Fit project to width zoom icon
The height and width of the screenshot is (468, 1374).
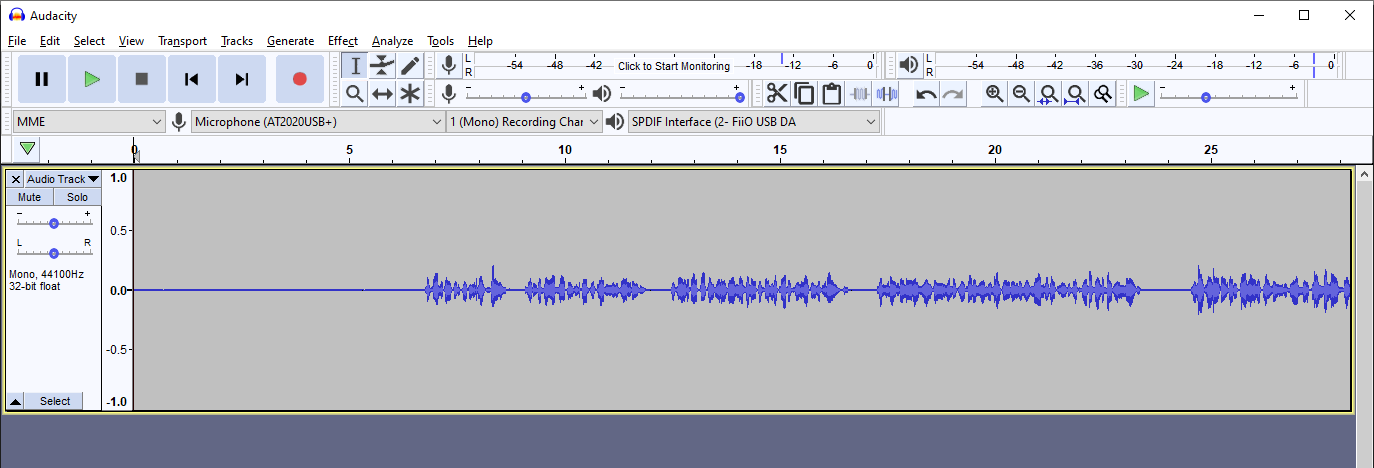point(1075,94)
